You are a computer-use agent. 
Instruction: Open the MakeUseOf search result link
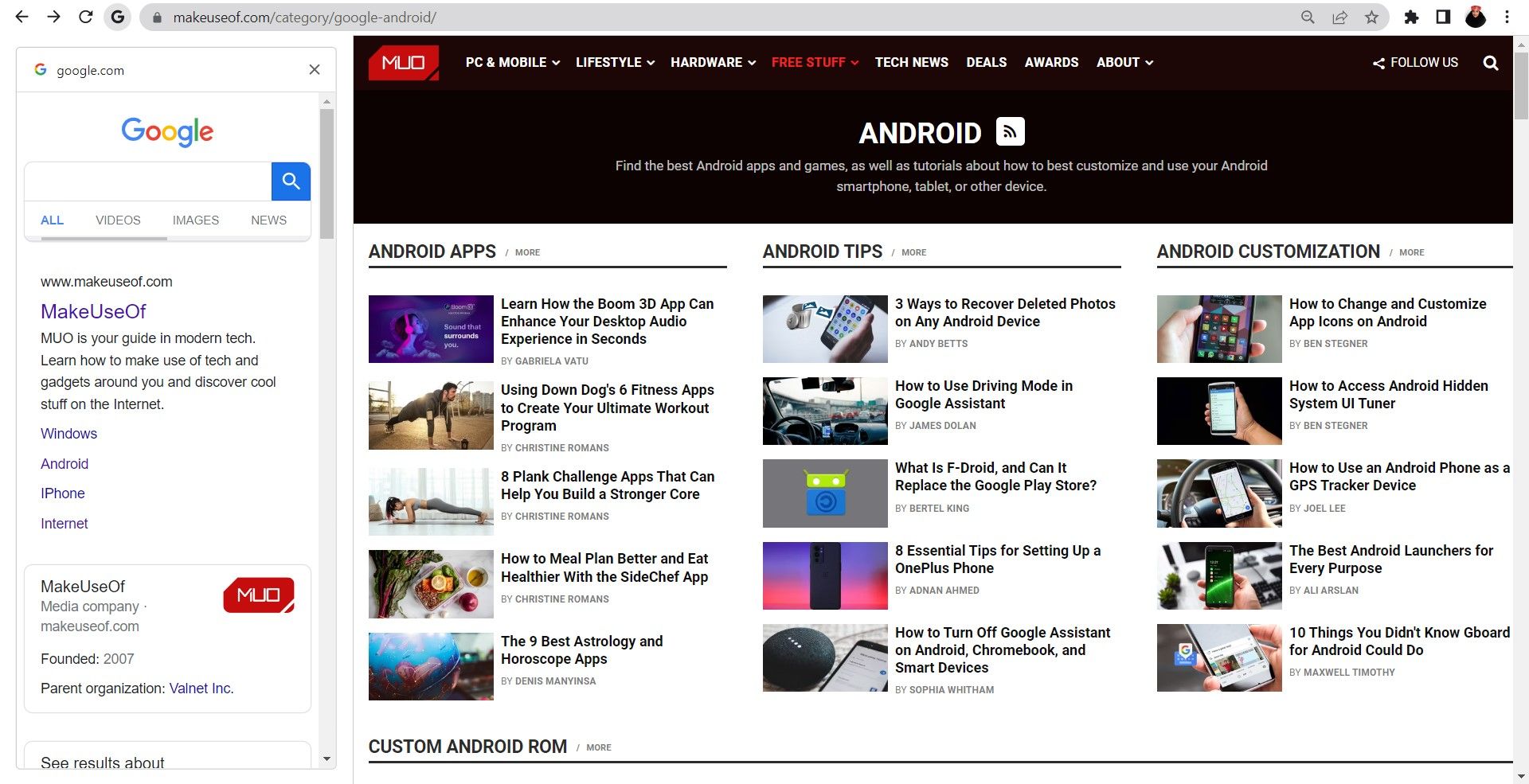[93, 311]
